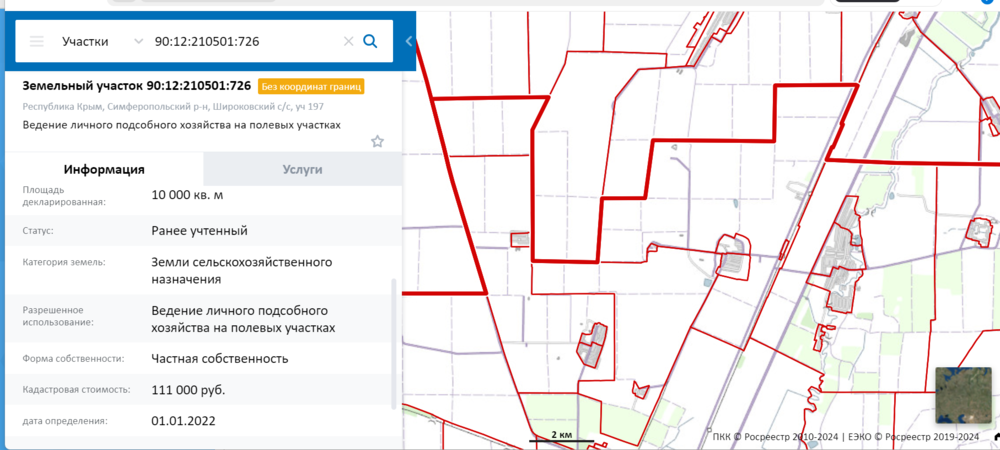This screenshot has height=450, width=1000.
Task: Click the magnifier search icon
Action: pyautogui.click(x=370, y=42)
